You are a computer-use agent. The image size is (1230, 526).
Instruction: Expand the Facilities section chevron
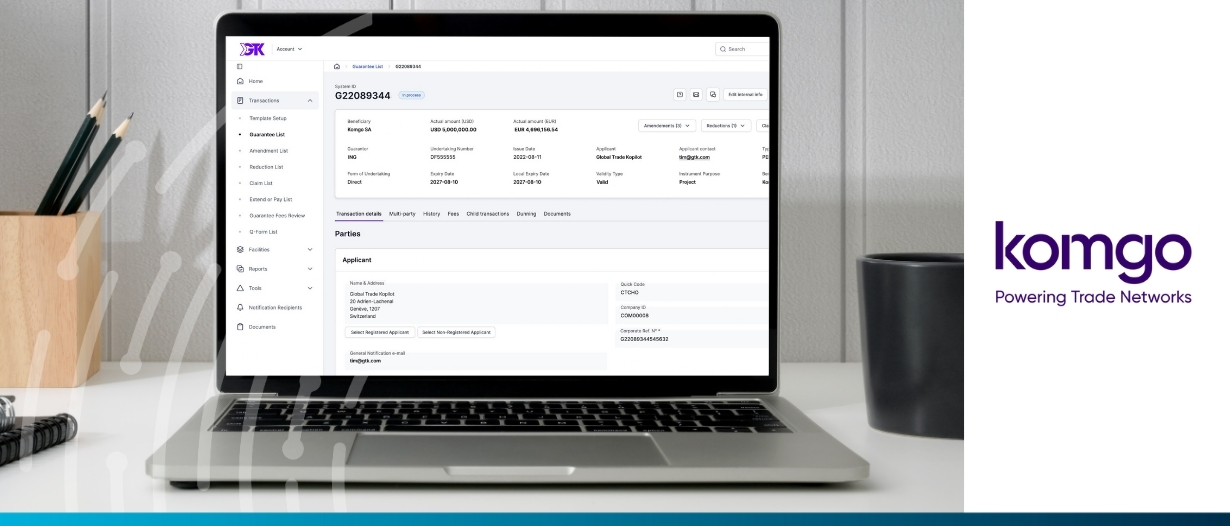coord(310,249)
